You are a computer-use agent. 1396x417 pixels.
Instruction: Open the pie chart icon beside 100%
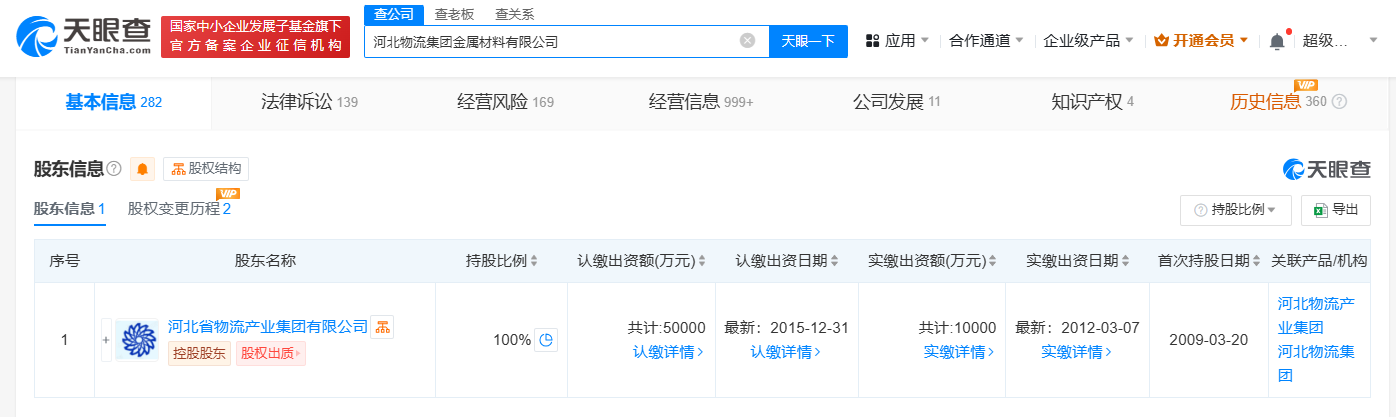pyautogui.click(x=546, y=340)
